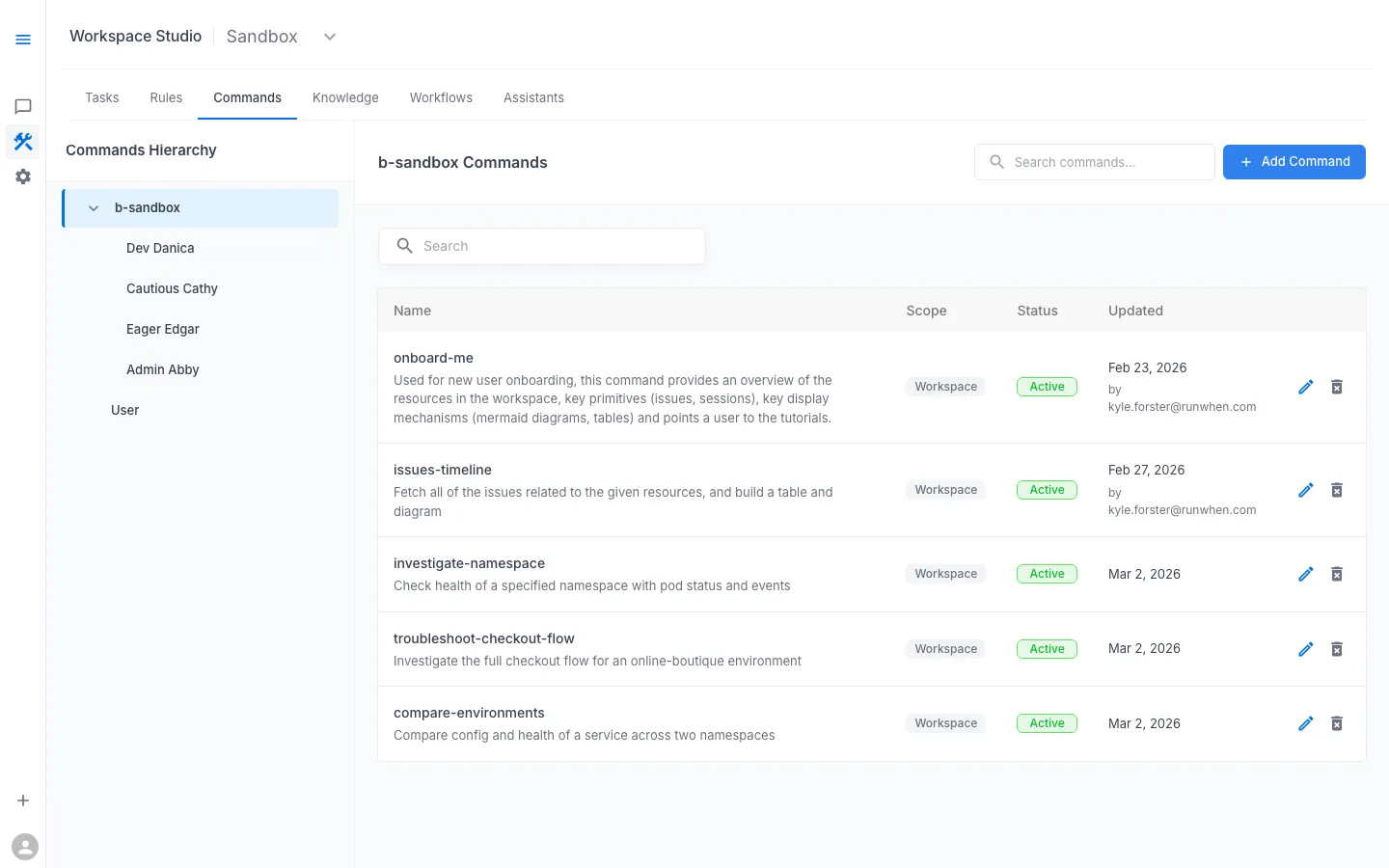Click the plus icon at sidebar bottom

point(23,800)
